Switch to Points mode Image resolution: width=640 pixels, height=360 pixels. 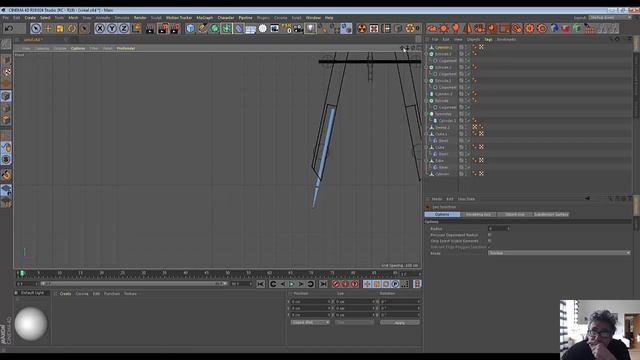pos(6,96)
